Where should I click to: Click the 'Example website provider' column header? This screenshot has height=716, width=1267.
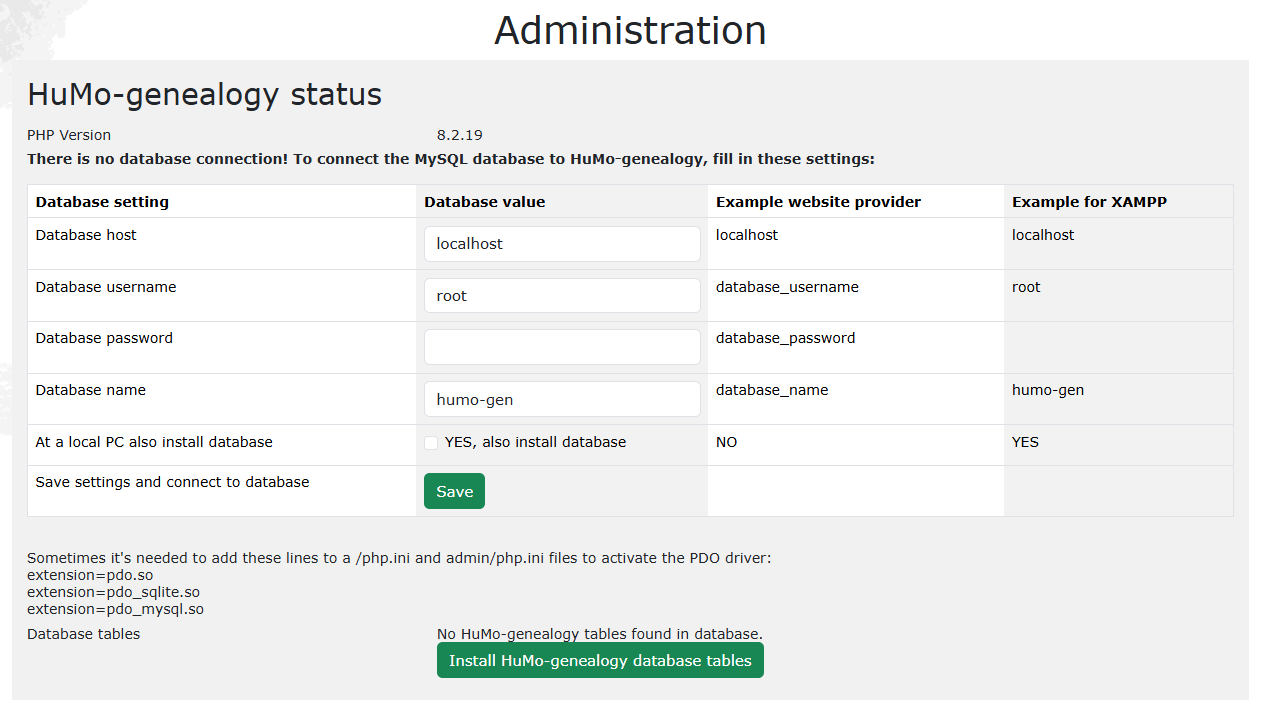818,202
